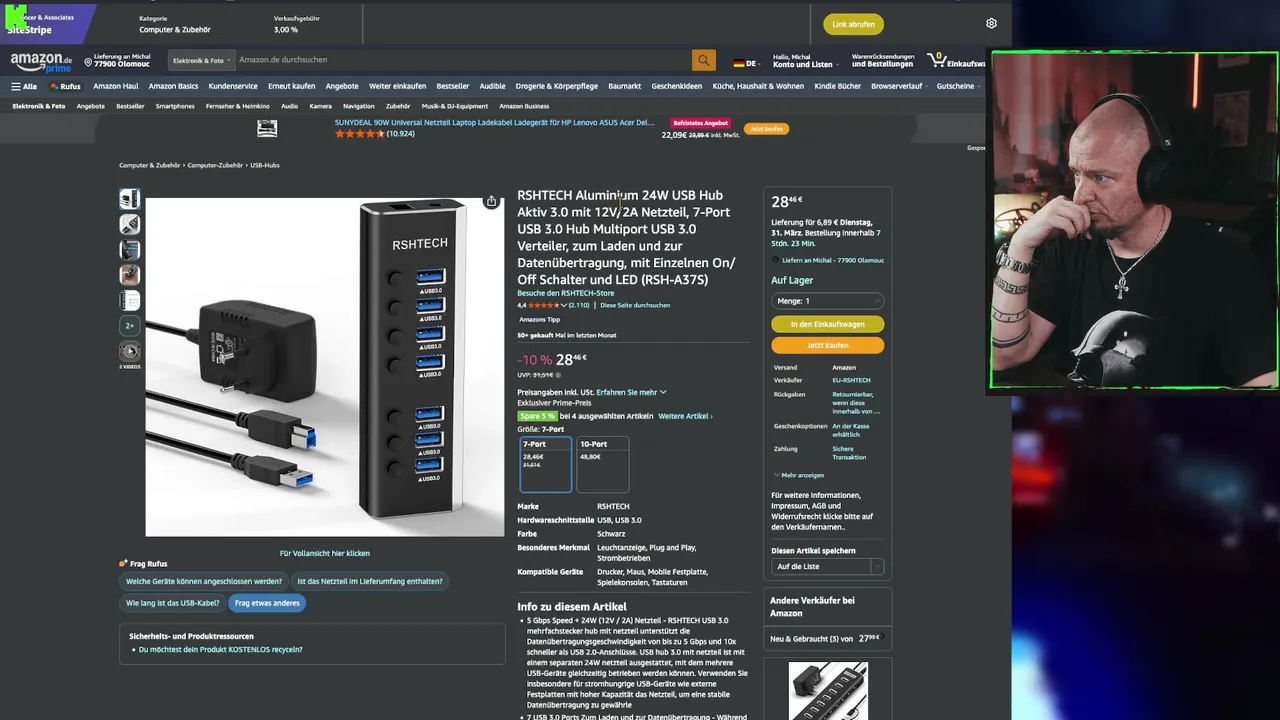Select the third product thumbnail
Screen dimensions: 1280x720
(130, 249)
